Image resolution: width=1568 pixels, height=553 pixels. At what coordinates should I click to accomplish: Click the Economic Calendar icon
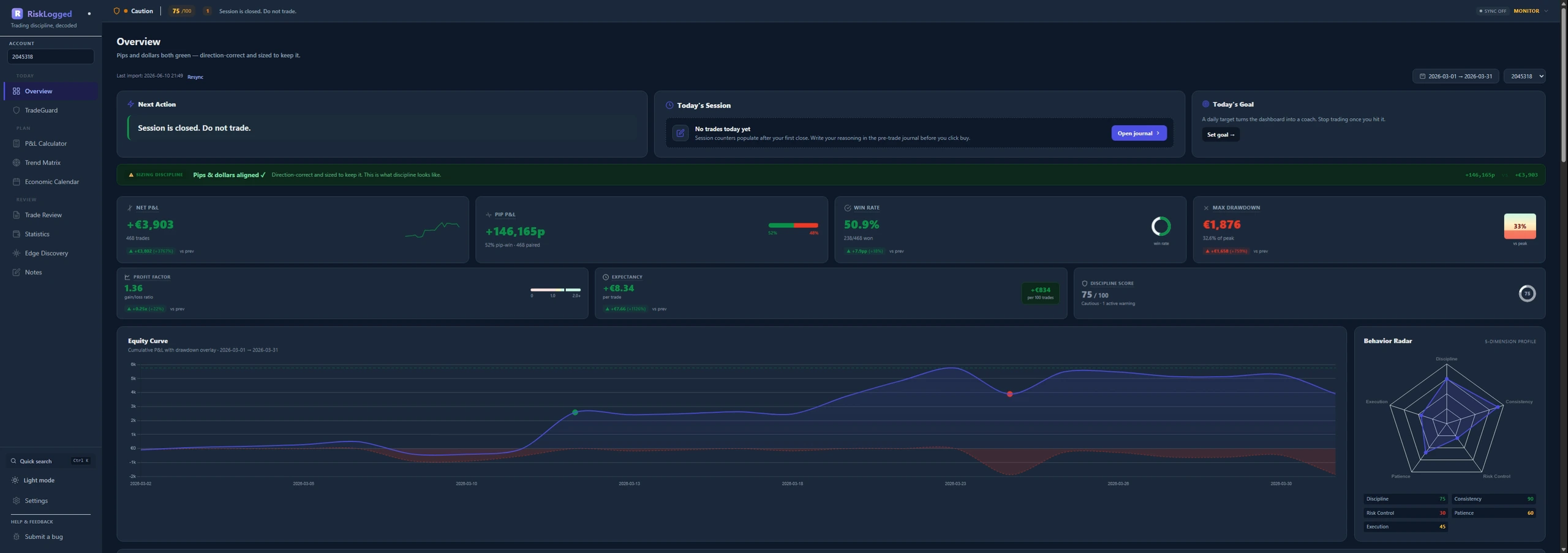[17, 182]
